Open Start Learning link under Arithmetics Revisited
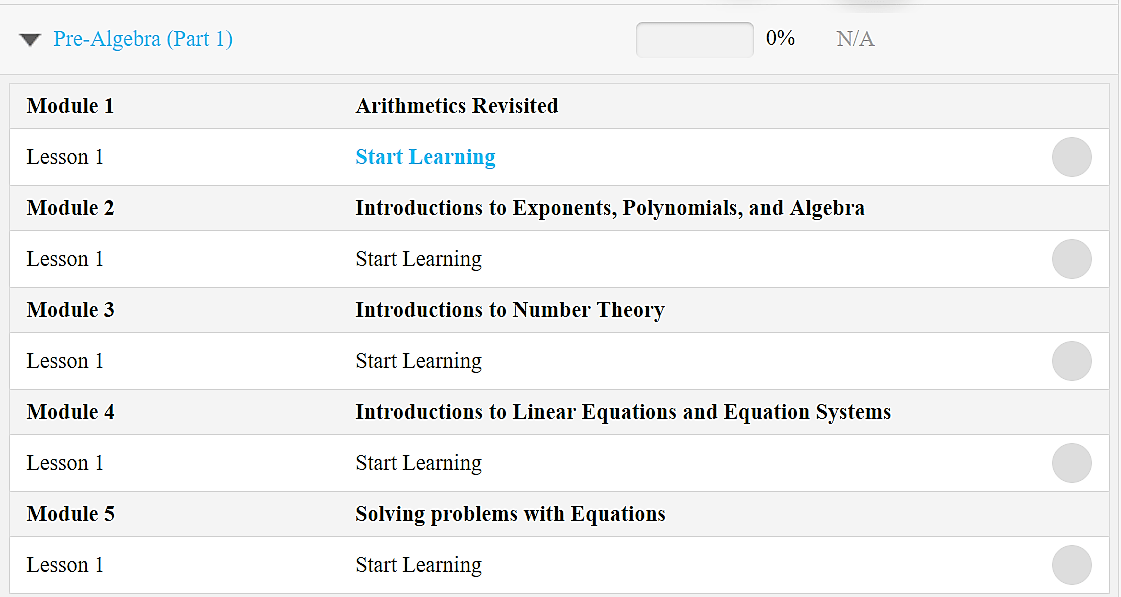 pyautogui.click(x=425, y=157)
